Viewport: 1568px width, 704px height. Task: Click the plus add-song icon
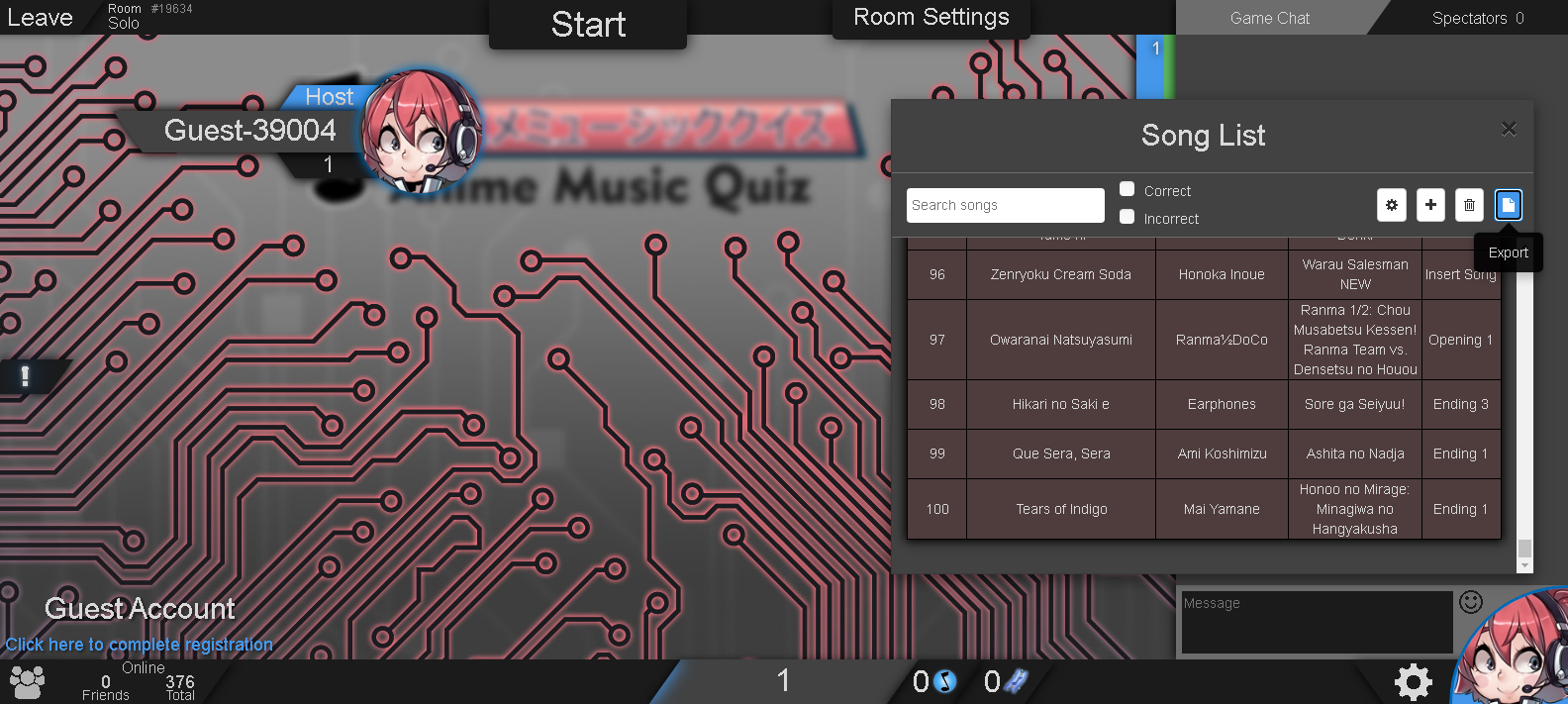pos(1430,205)
